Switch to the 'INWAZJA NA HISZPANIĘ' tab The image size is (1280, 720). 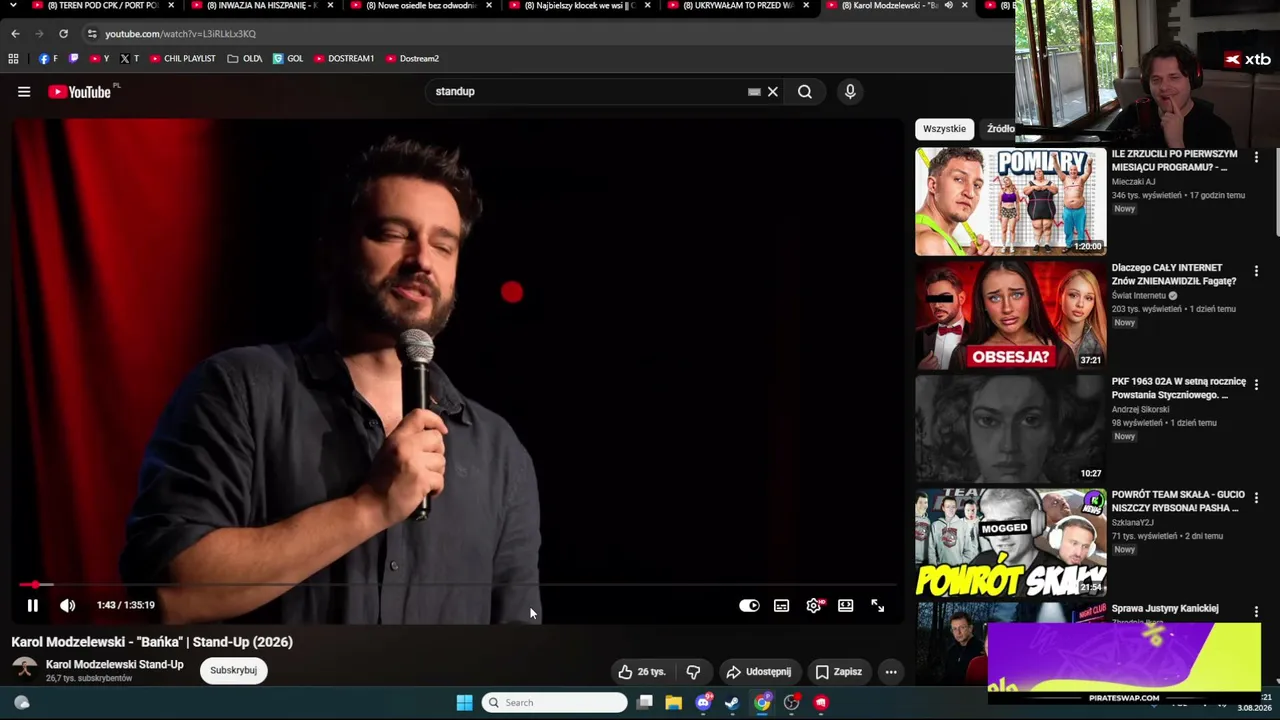[262, 6]
